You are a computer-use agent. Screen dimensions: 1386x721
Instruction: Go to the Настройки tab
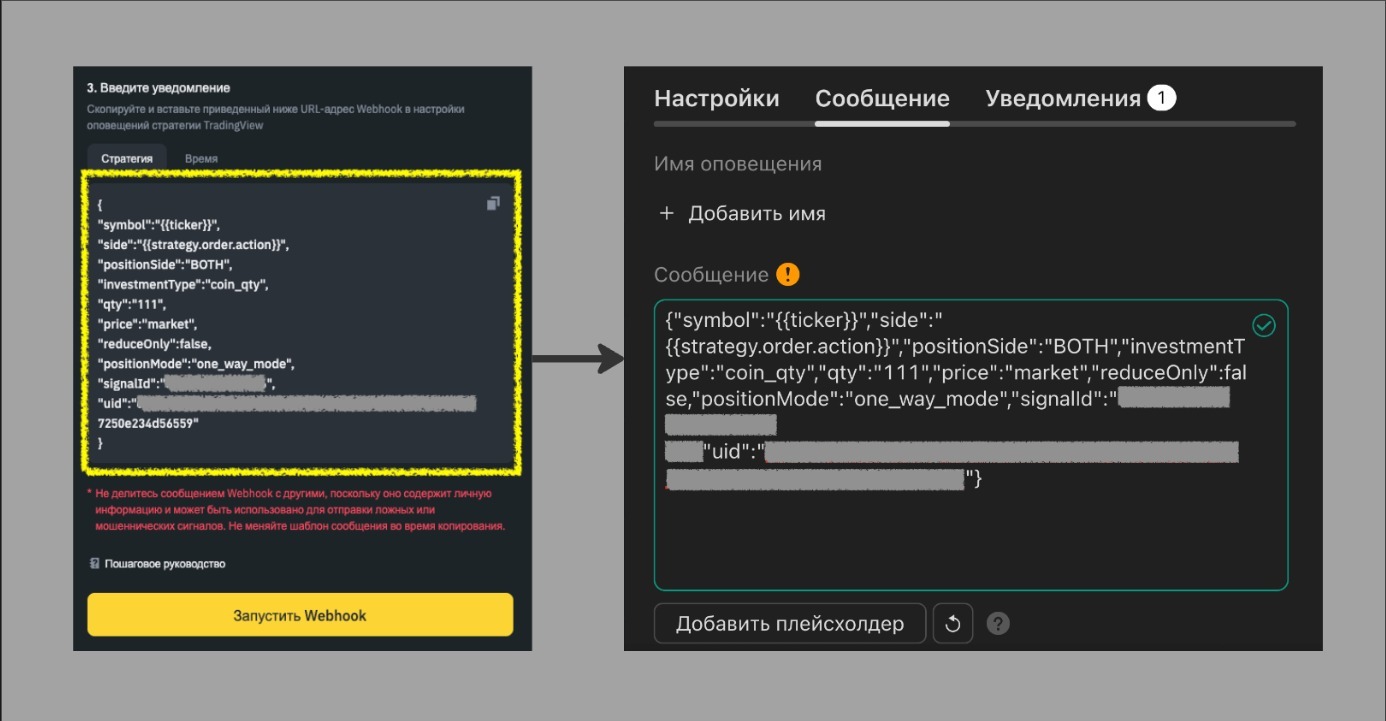pyautogui.click(x=716, y=98)
